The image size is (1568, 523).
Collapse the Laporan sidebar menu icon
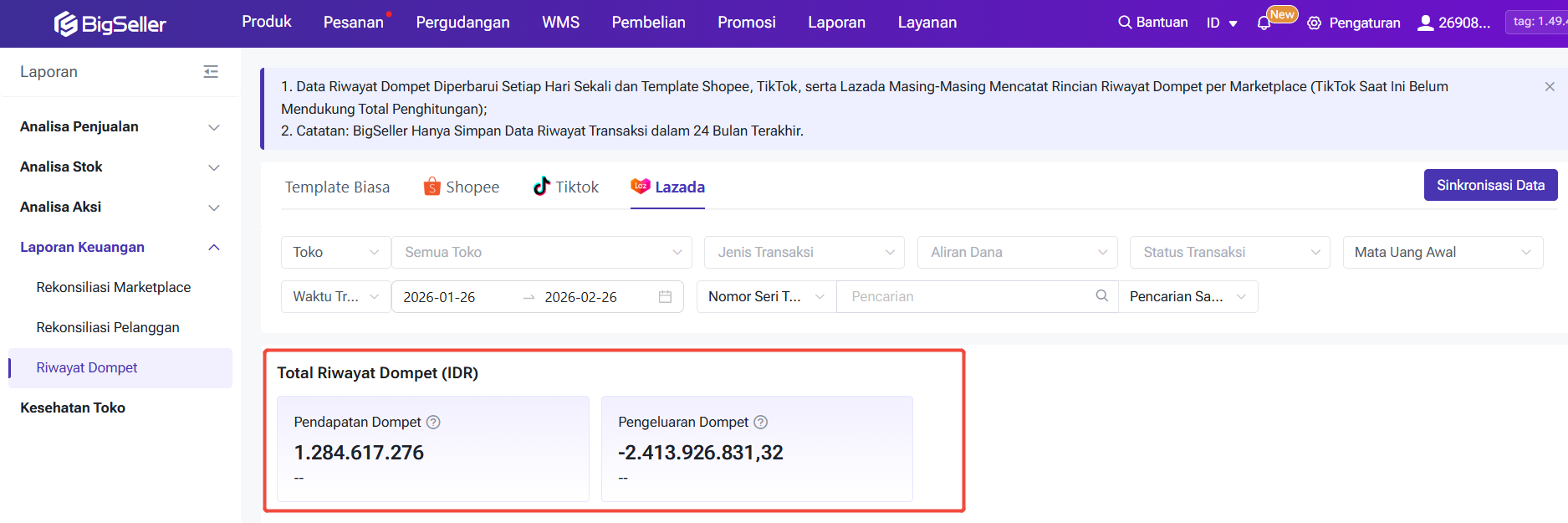(x=211, y=72)
